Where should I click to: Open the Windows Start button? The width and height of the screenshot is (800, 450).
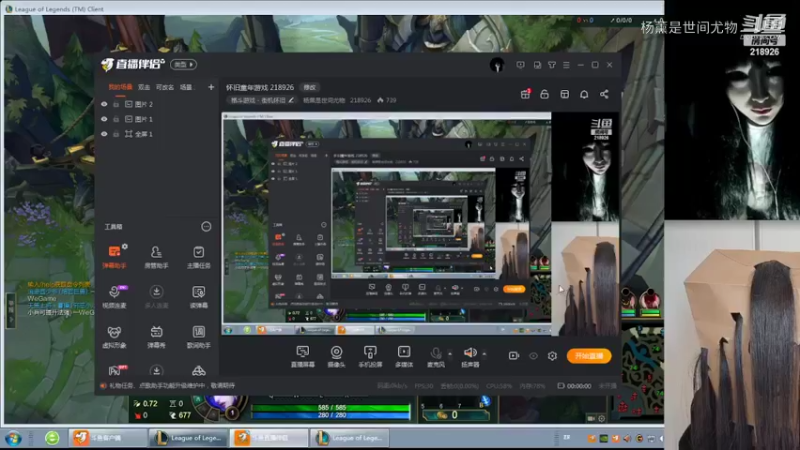(x=13, y=438)
